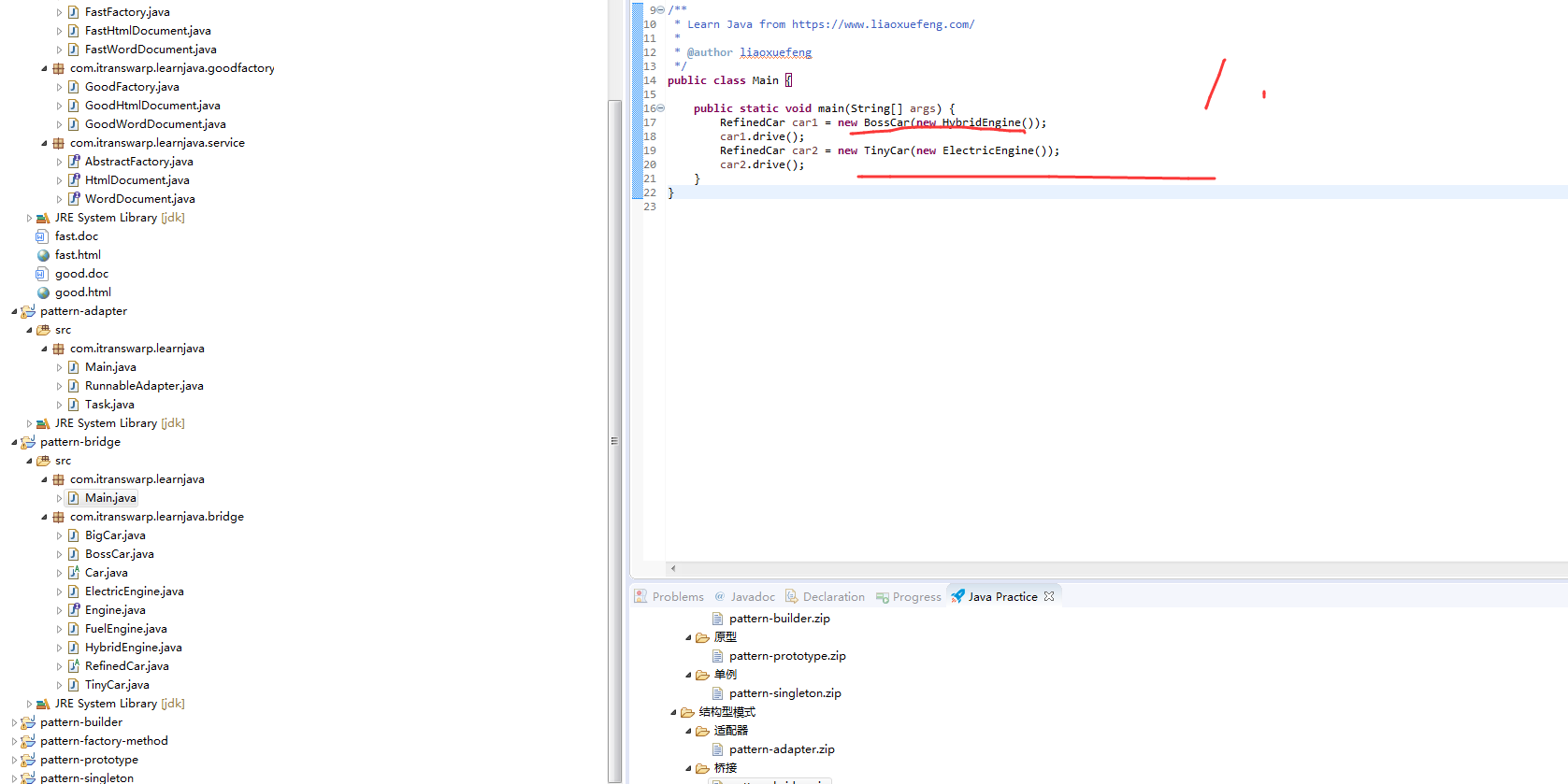Select the goodfactory package icon
1568x784 pixels.
point(58,68)
